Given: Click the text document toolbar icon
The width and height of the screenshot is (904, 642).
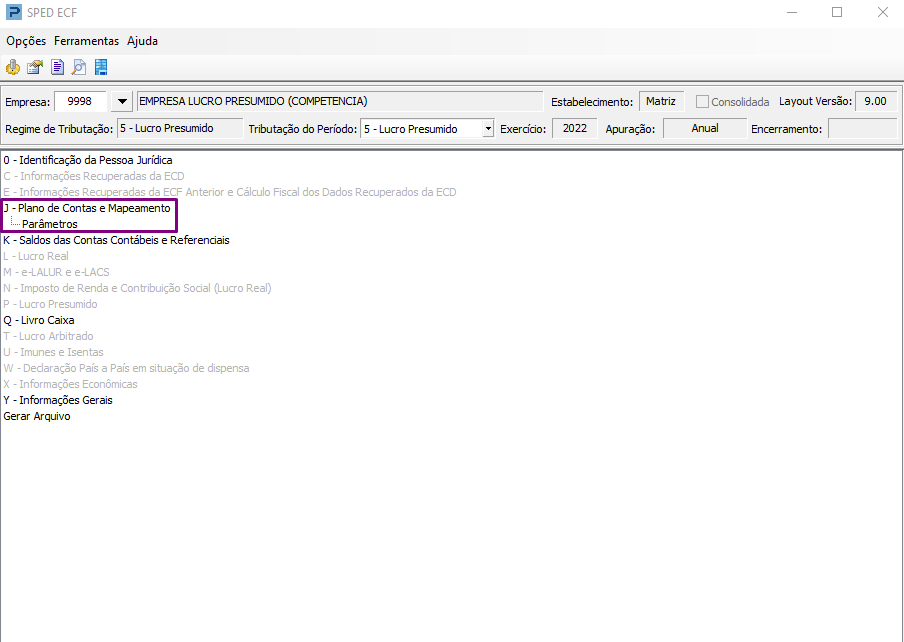Looking at the screenshot, I should (57, 67).
